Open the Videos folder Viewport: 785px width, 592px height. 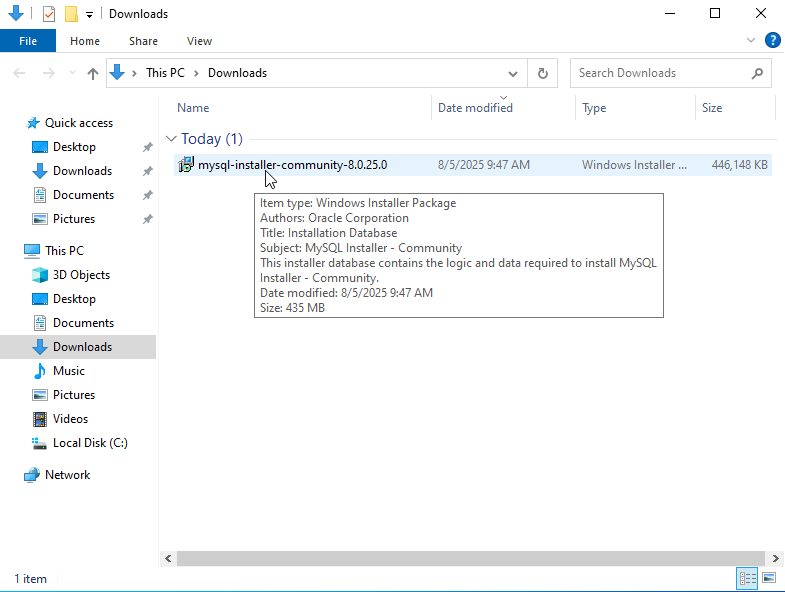70,419
